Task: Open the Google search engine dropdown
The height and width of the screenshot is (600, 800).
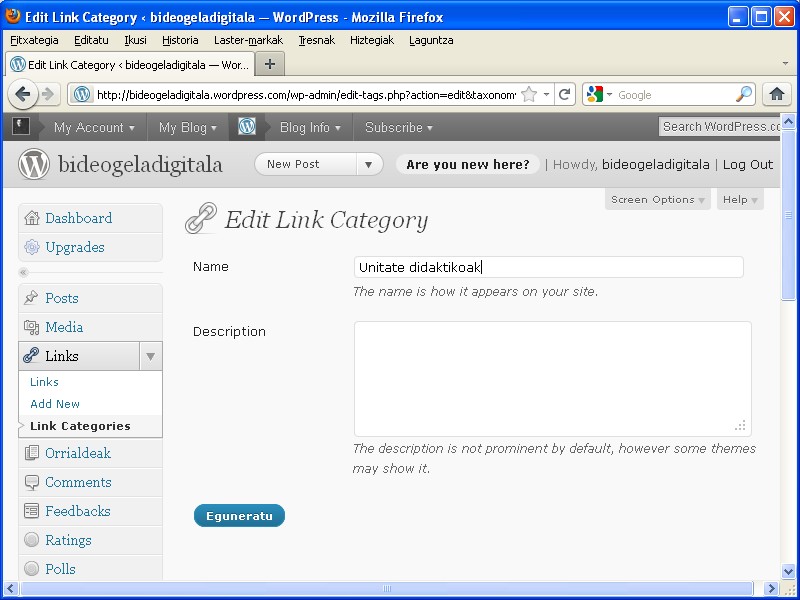Action: [609, 94]
